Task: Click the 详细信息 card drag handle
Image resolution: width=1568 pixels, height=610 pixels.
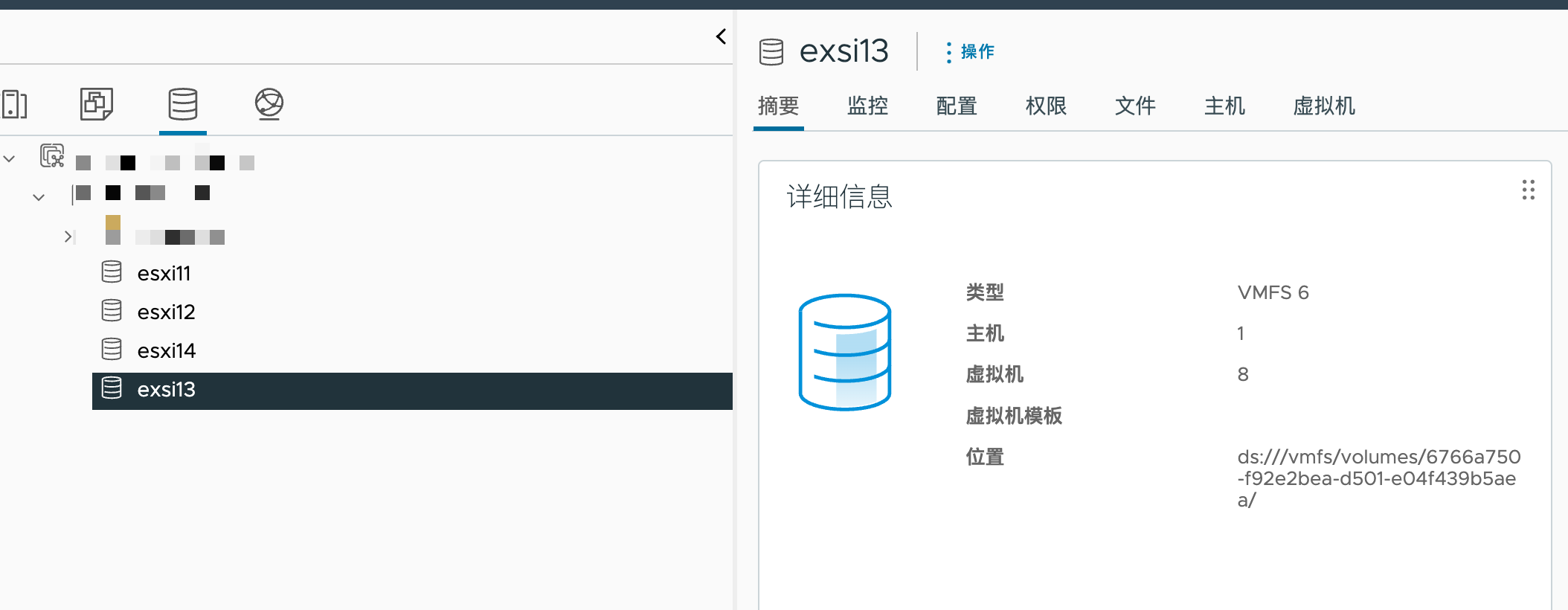Action: point(1528,190)
